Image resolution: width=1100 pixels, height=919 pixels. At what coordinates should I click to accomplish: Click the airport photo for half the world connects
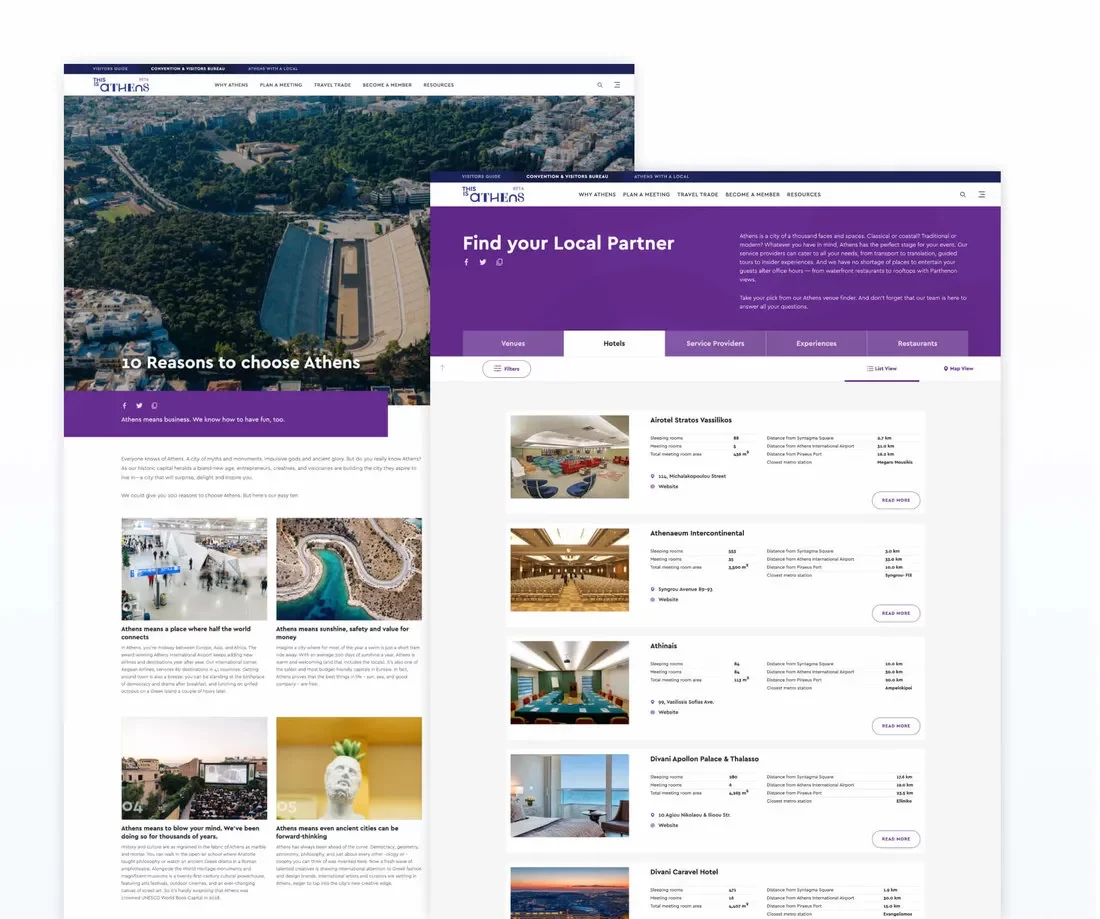click(x=194, y=569)
